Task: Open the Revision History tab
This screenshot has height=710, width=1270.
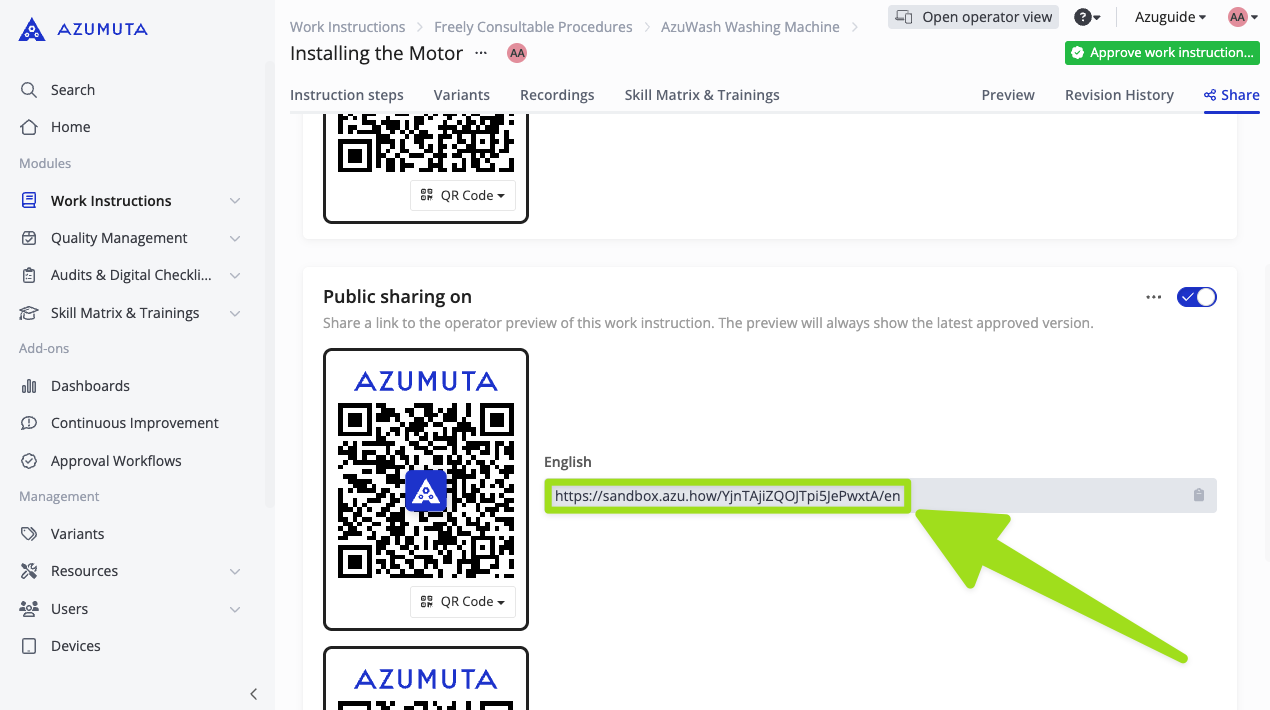Action: (1118, 95)
